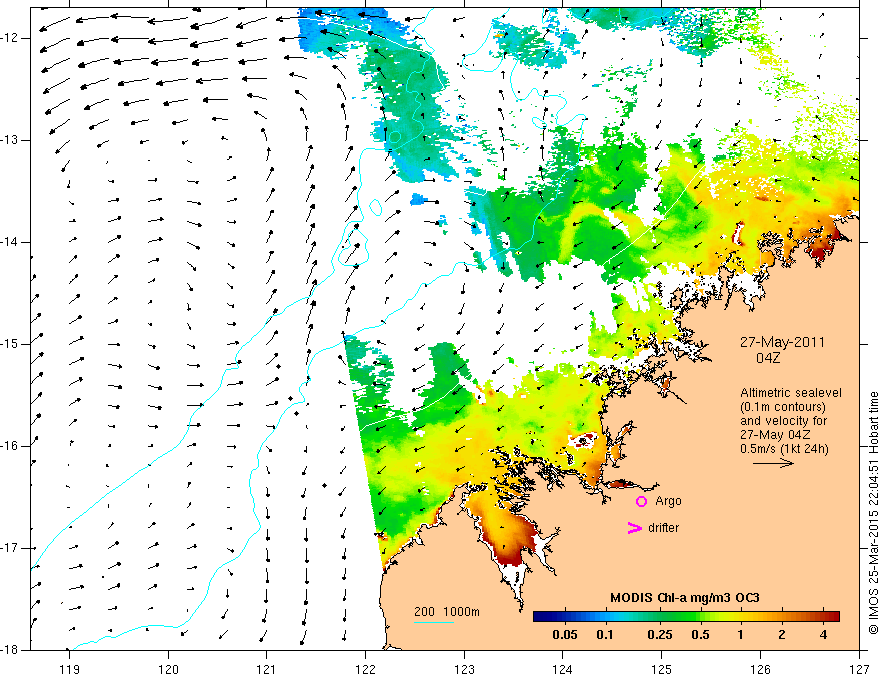Click the '0.5m/s (1kt 24h)' scale text
The height and width of the screenshot is (680, 880).
785,449
